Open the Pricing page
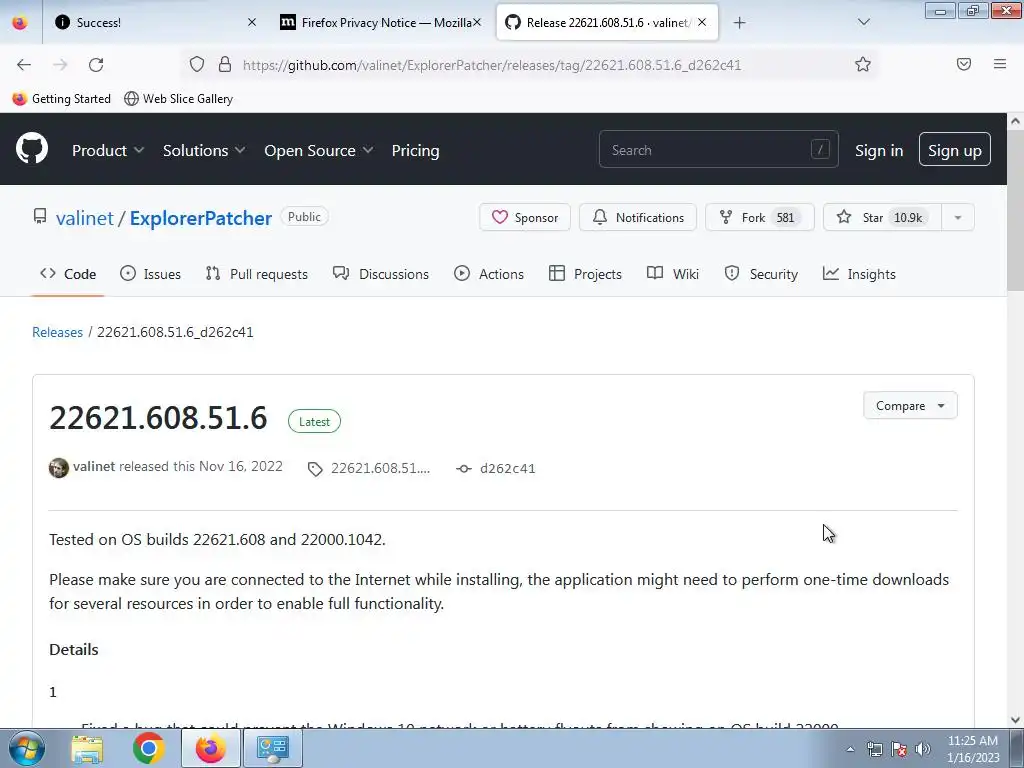1024x768 pixels. tap(415, 150)
